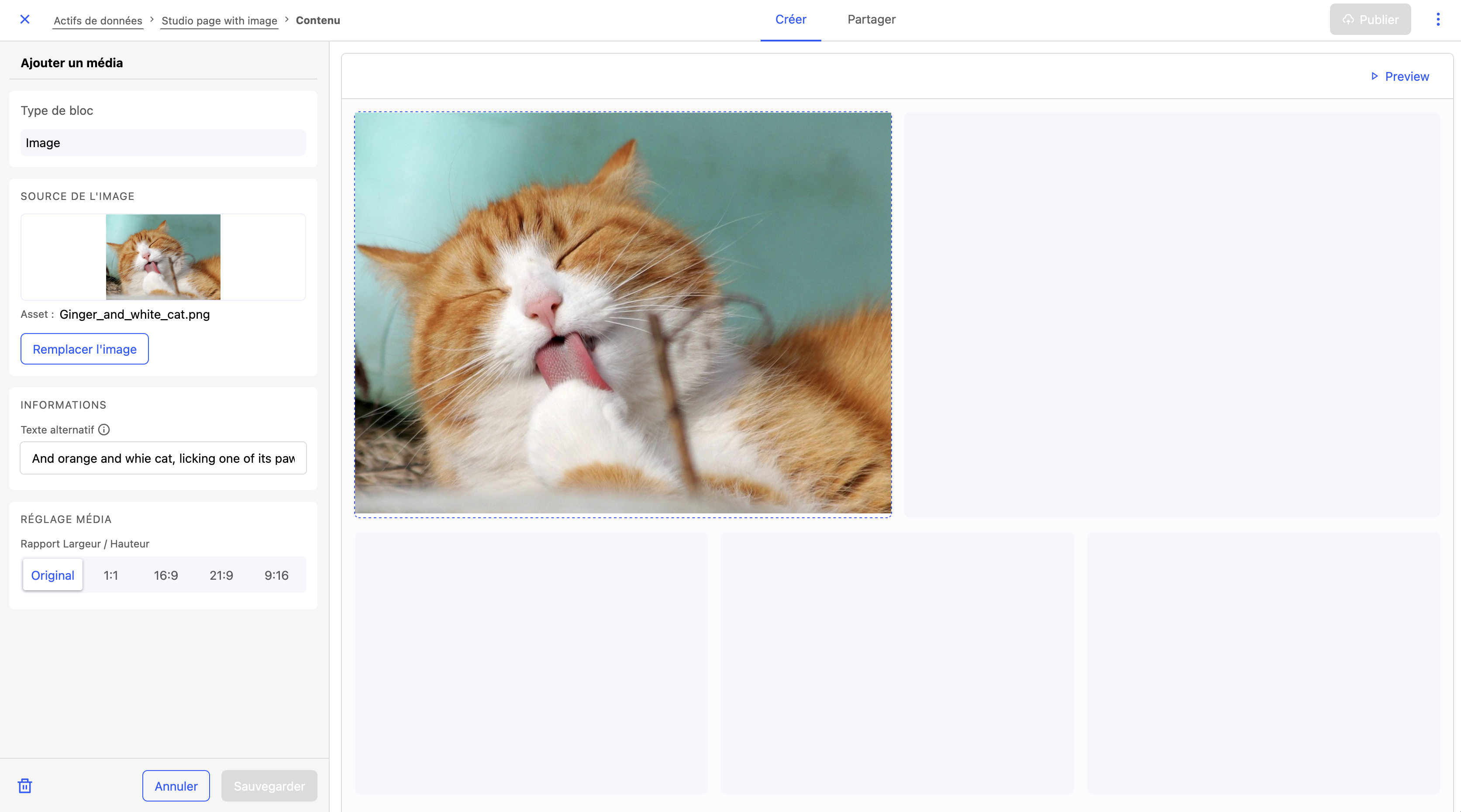The image size is (1461, 812).
Task: Close the editor with the X icon
Action: 25,20
